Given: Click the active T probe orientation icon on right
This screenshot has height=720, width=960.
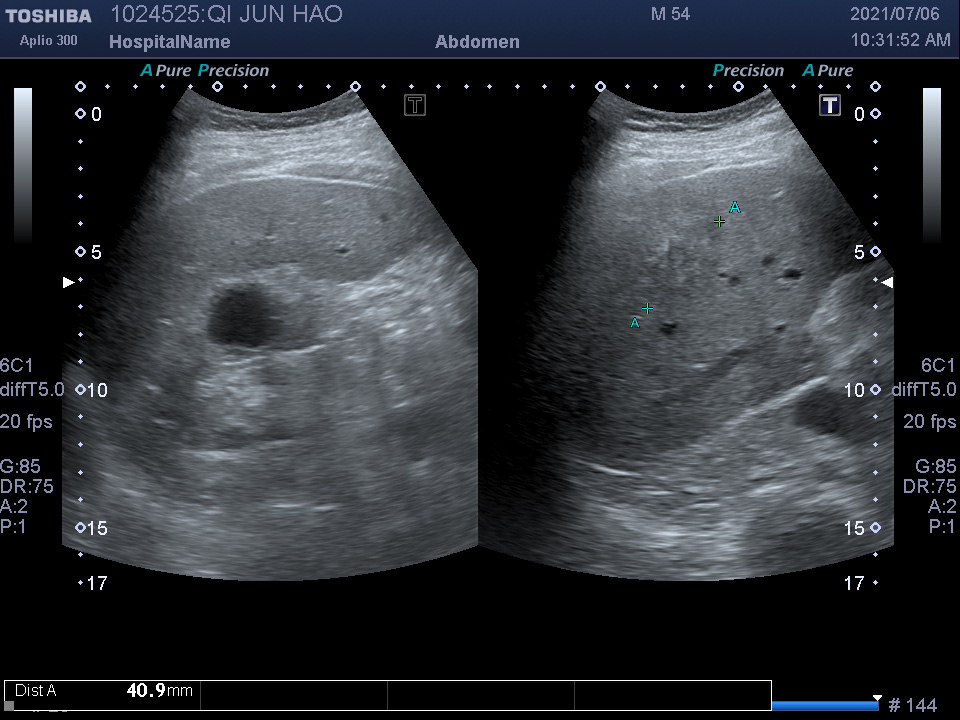Looking at the screenshot, I should pyautogui.click(x=830, y=105).
